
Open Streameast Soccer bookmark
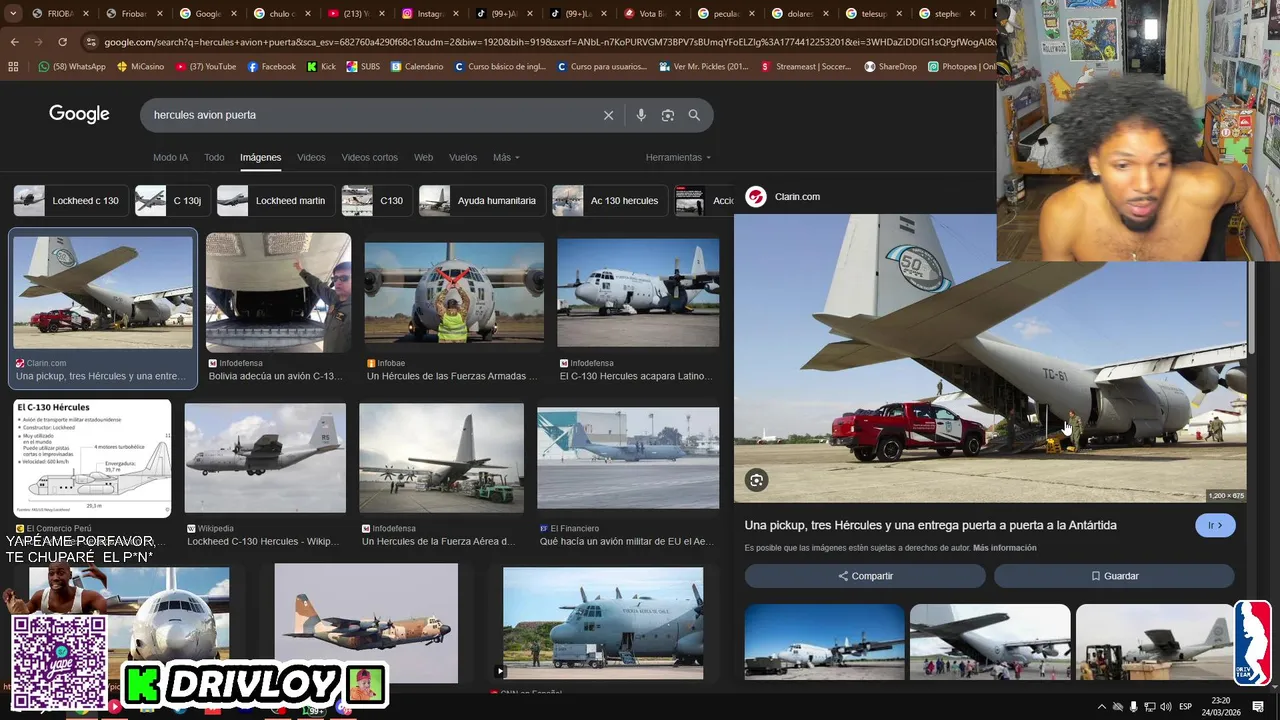[x=808, y=67]
